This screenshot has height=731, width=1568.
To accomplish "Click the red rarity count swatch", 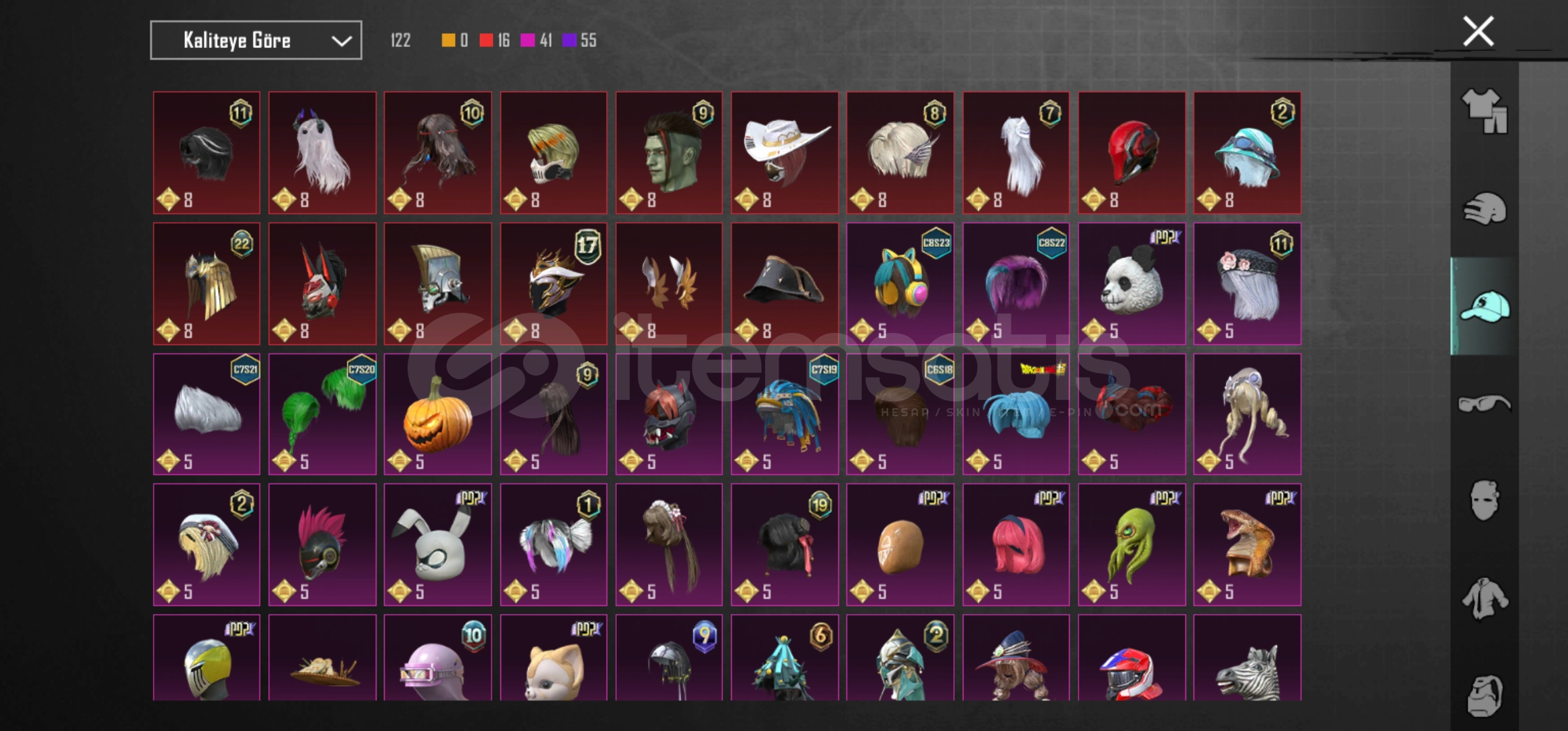I will pyautogui.click(x=485, y=41).
